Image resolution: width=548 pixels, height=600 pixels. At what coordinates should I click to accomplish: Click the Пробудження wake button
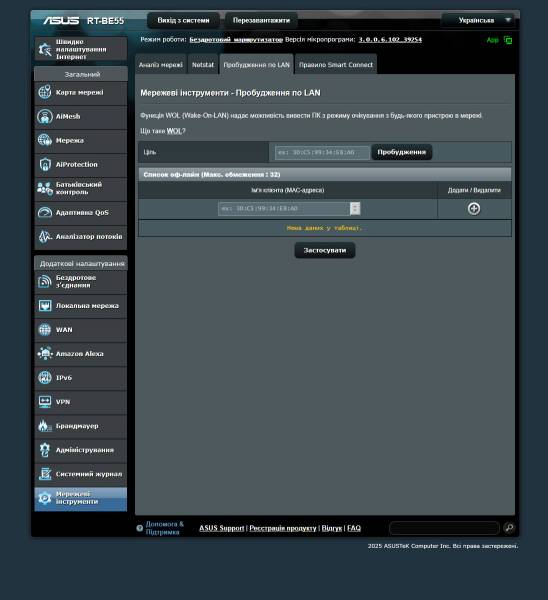point(402,152)
